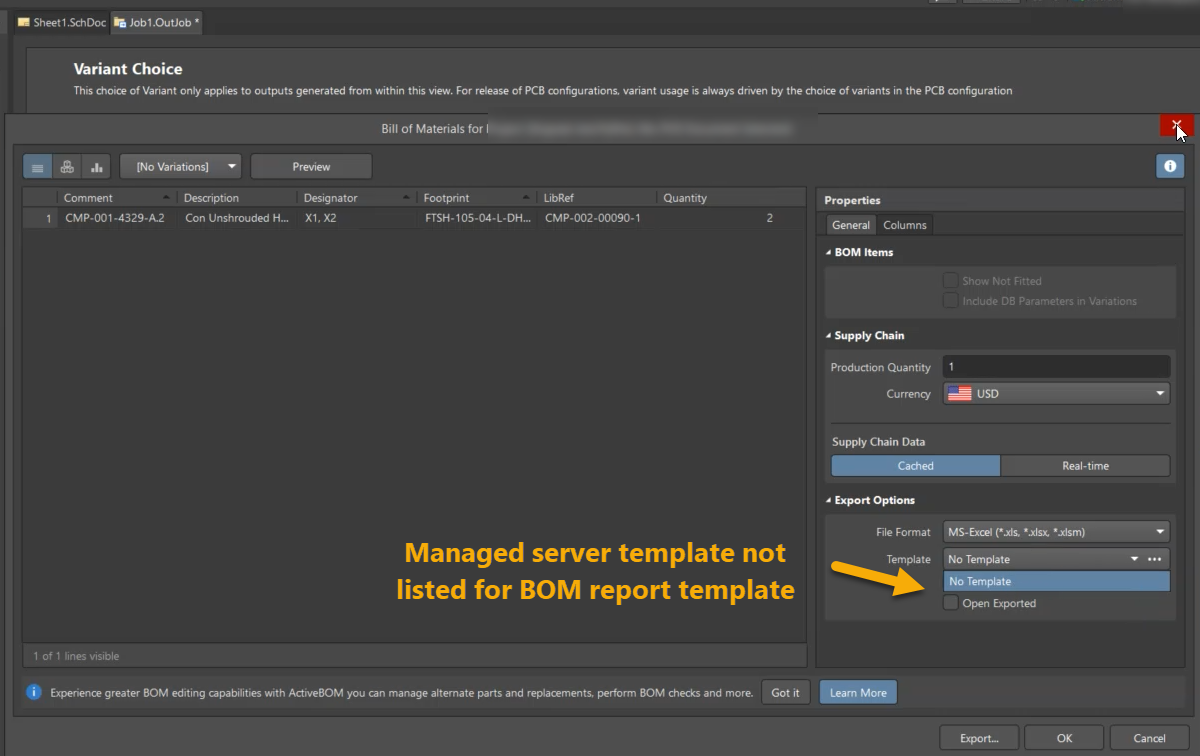Screen dimensions: 1200x756
Task: Click the Learn More button
Action: 858,692
